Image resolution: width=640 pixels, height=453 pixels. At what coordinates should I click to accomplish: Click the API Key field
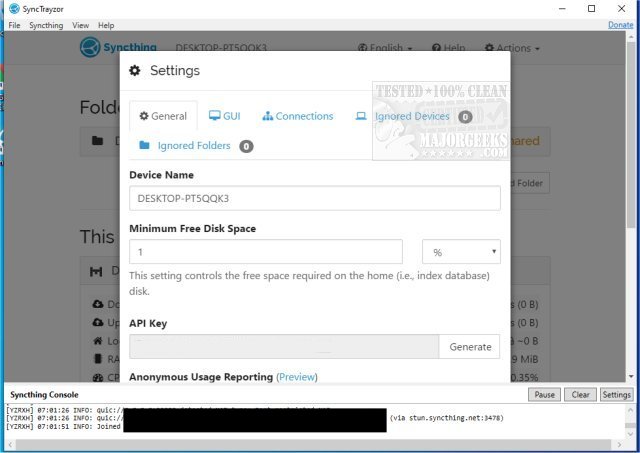pos(284,346)
